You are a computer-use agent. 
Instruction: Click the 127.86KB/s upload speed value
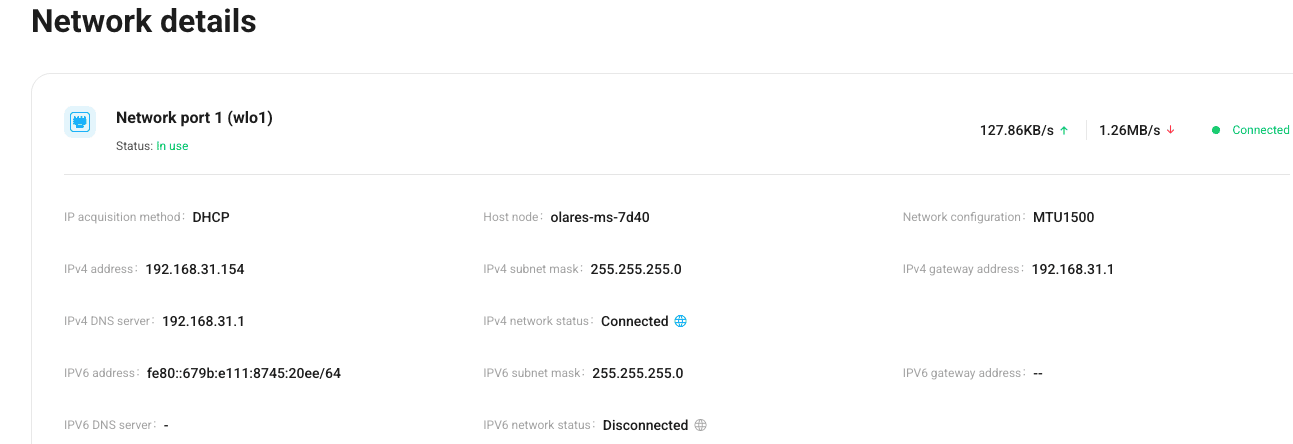tap(1016, 130)
